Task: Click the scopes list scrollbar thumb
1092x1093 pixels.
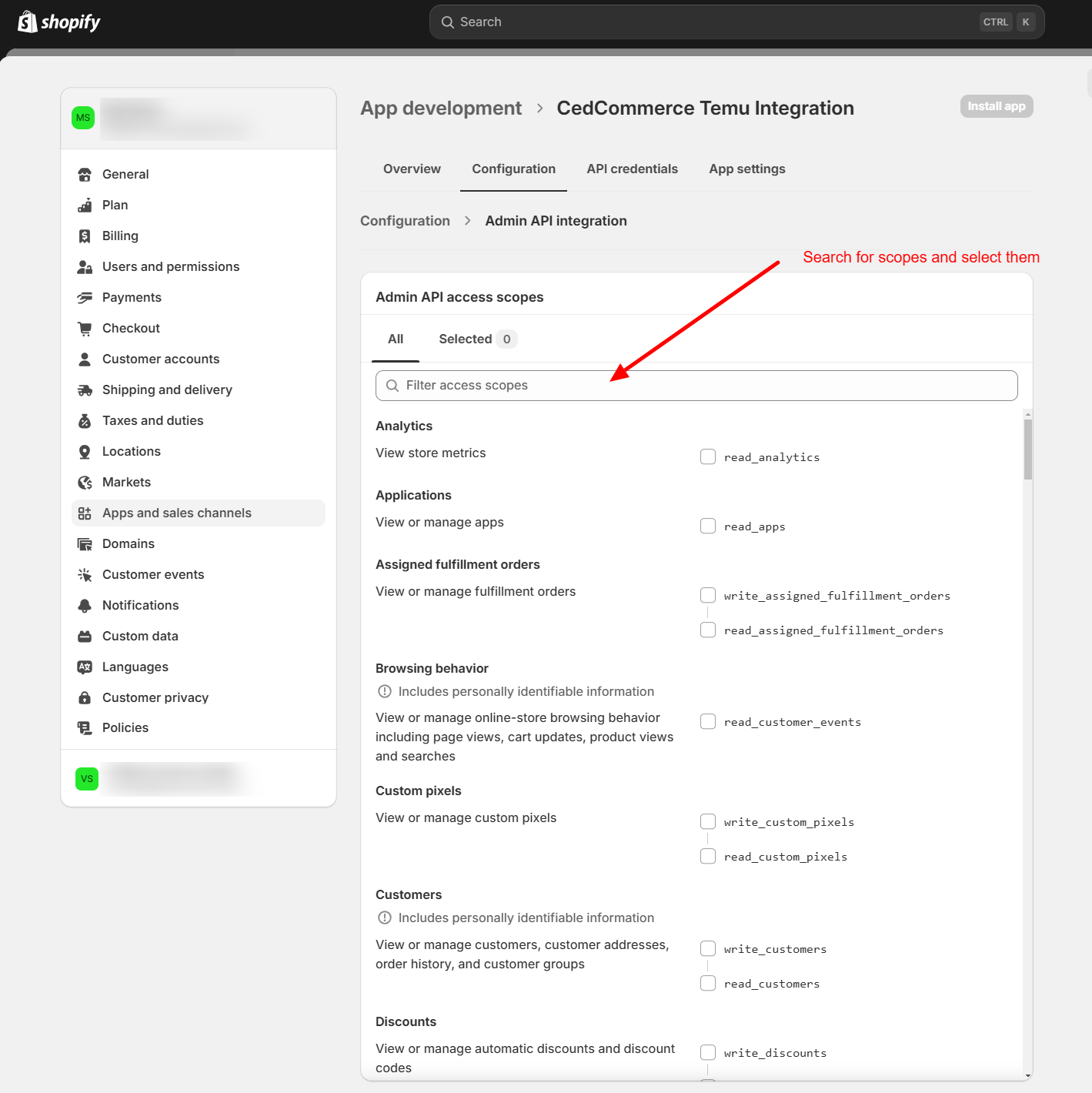Action: click(x=1028, y=449)
